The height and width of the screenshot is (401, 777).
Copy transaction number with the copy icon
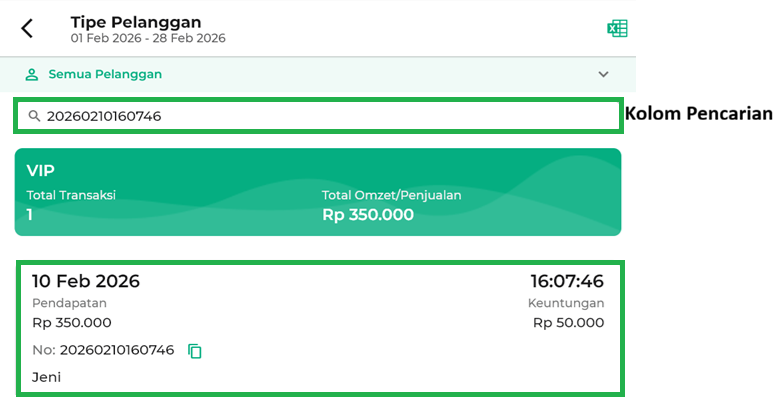[196, 351]
